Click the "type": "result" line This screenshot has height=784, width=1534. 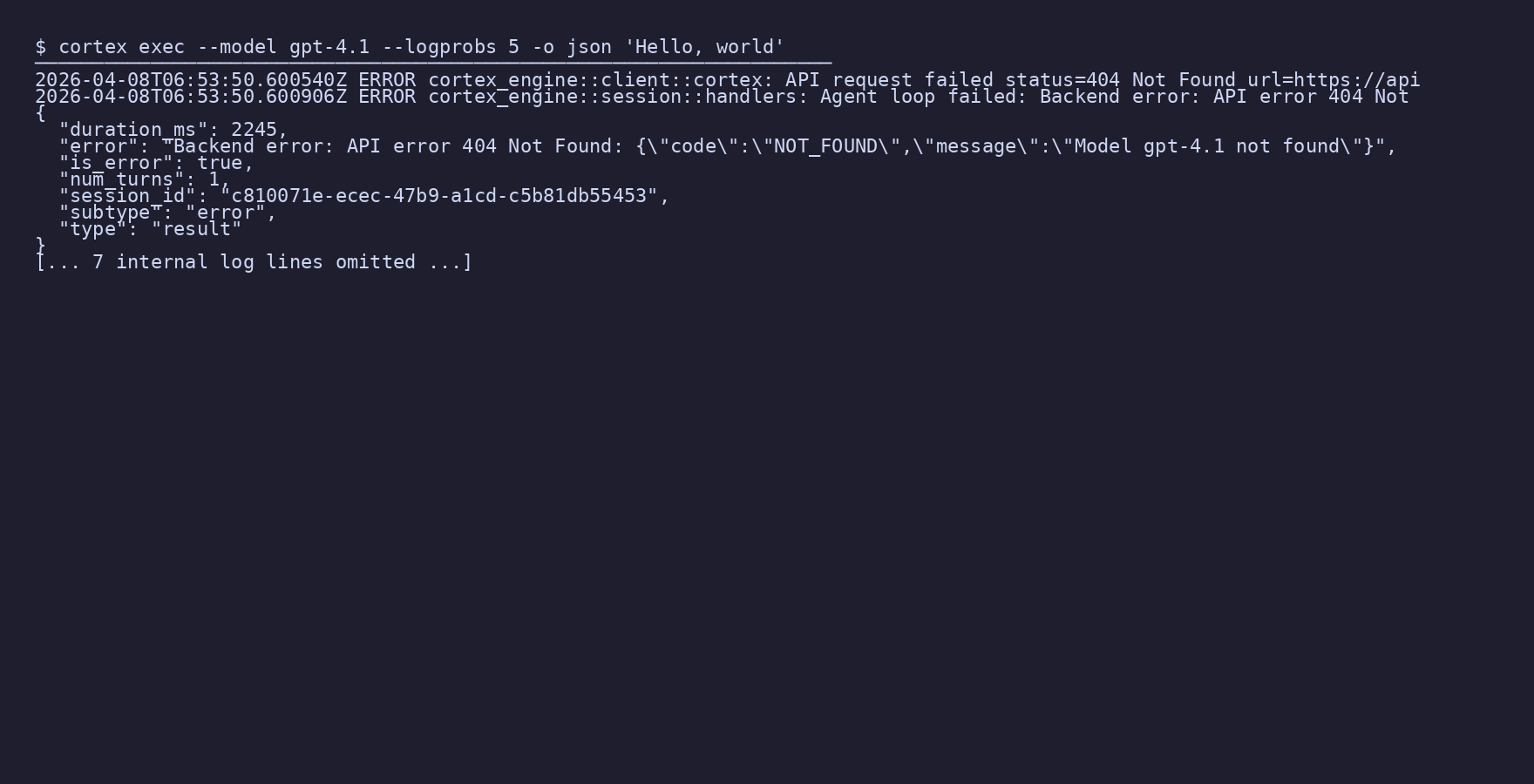point(150,229)
